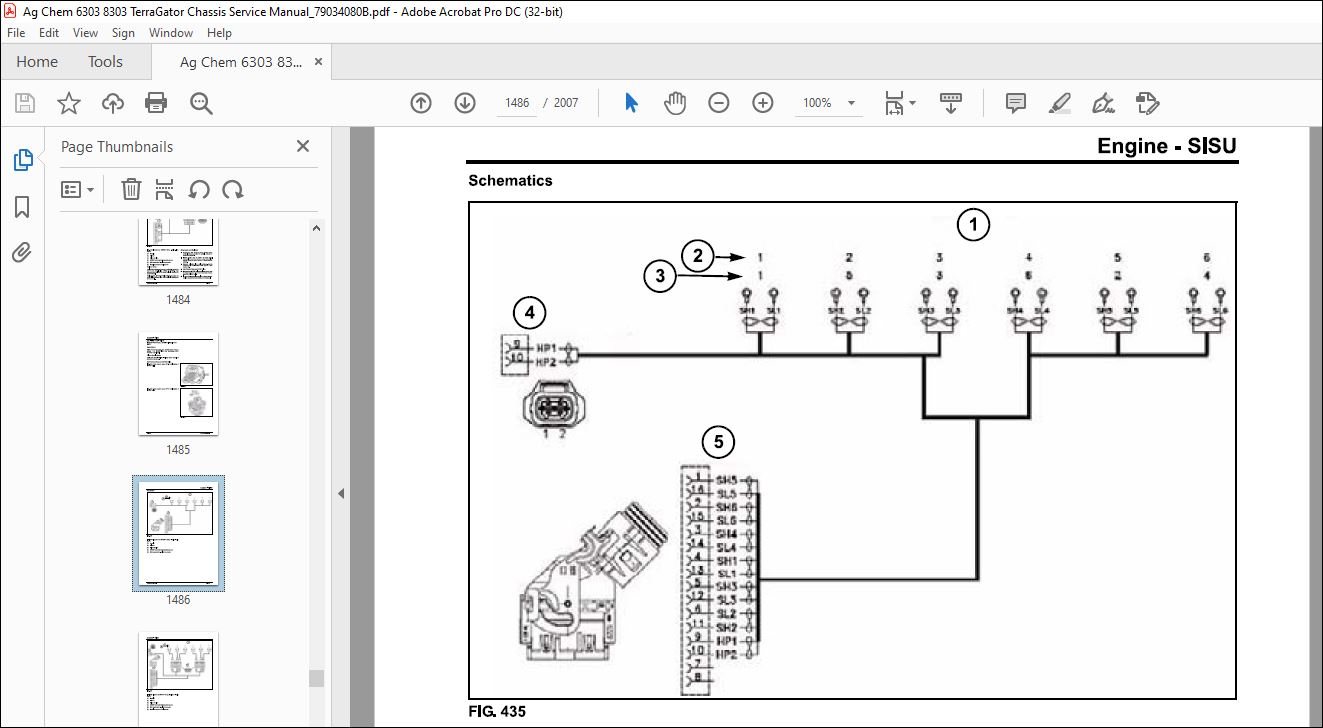This screenshot has width=1323, height=728.
Task: Go to next page with down arrow
Action: point(465,103)
